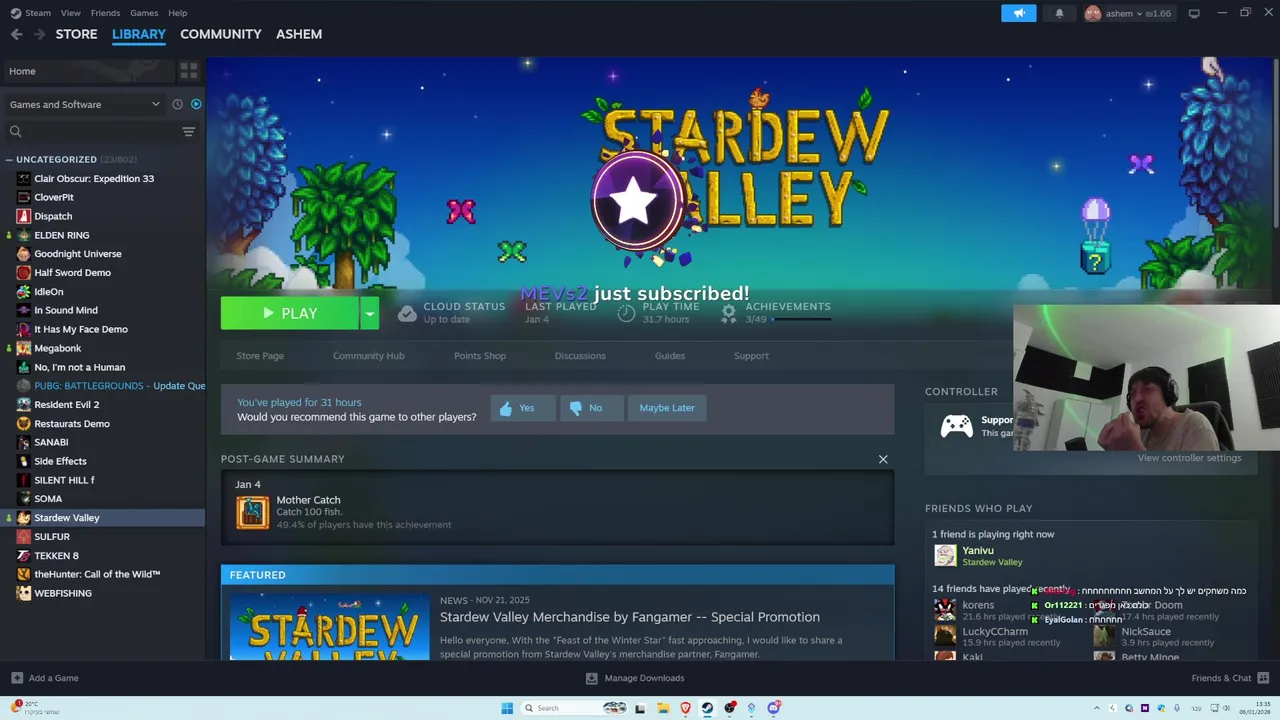The height and width of the screenshot is (720, 1280).
Task: Go back with the navigation arrow
Action: click(x=17, y=34)
